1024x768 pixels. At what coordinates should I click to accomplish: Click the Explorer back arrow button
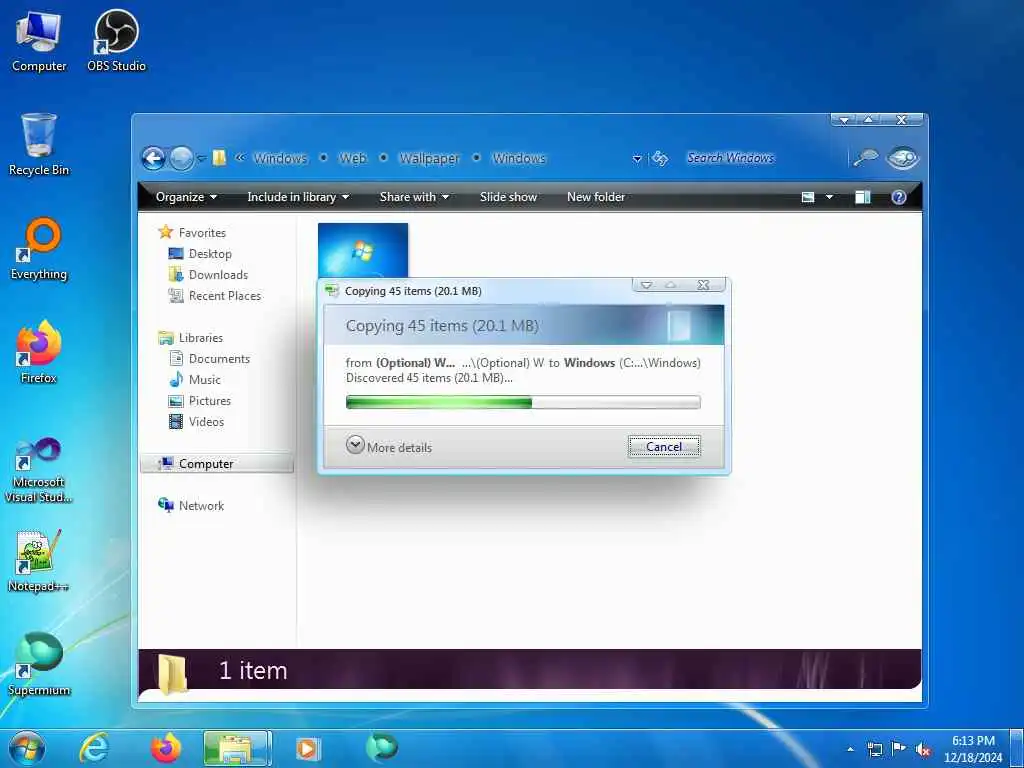[x=153, y=158]
